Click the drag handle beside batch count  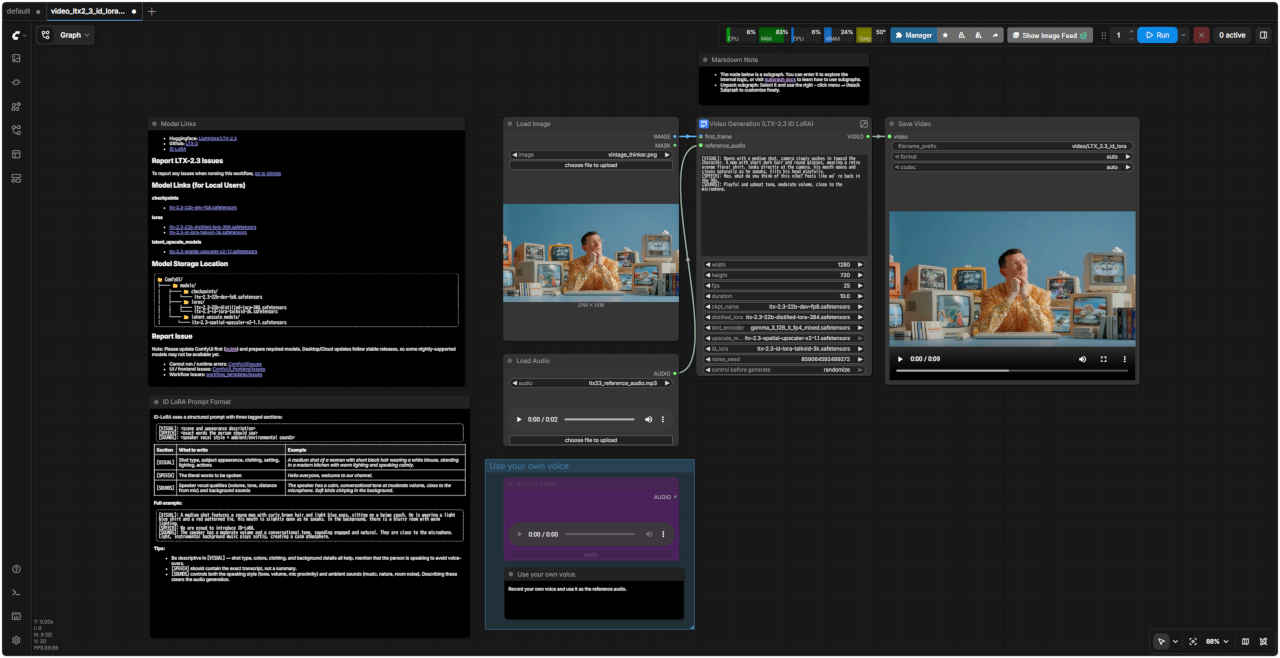tap(1104, 35)
